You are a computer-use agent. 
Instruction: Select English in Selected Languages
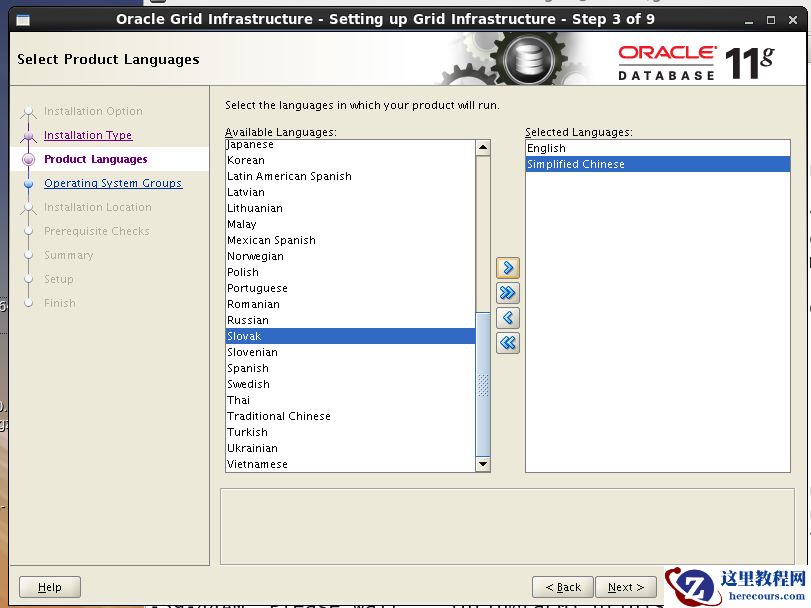coord(657,148)
